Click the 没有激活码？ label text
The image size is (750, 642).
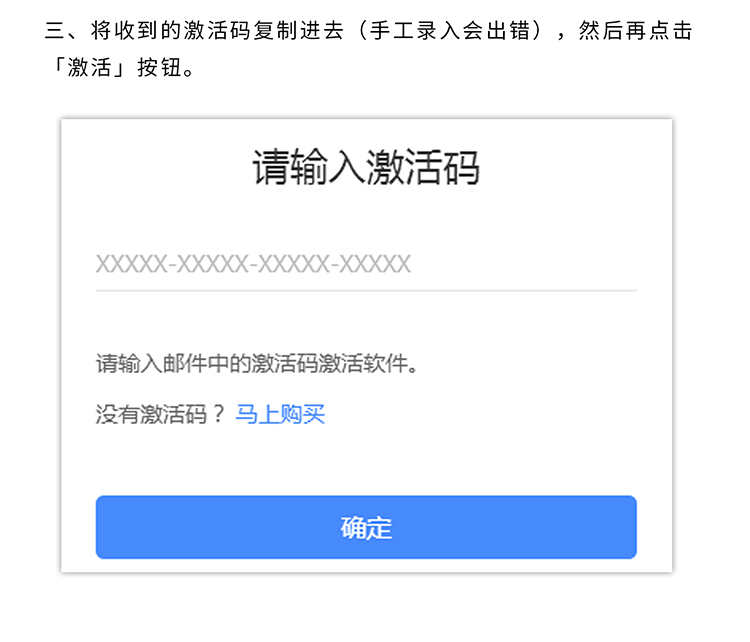(x=160, y=414)
